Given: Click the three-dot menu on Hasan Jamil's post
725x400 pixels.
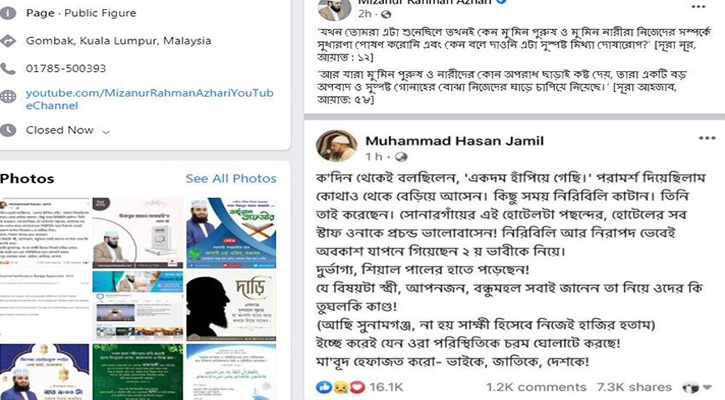Looking at the screenshot, I should (x=707, y=138).
